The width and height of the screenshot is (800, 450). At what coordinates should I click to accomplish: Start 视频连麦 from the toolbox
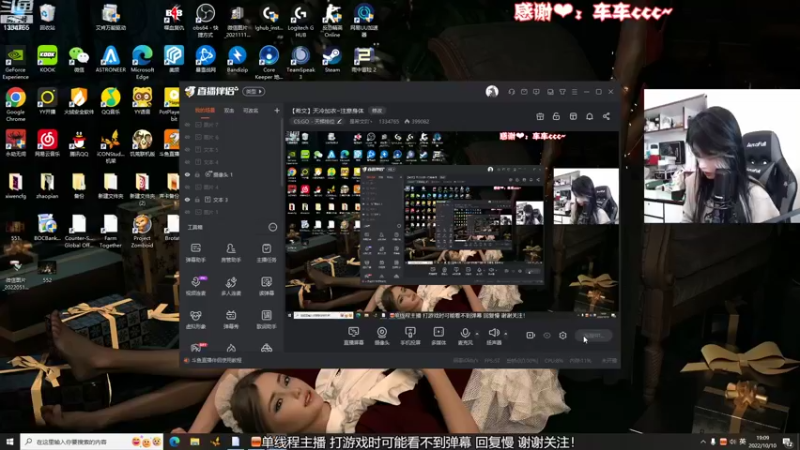[x=195, y=286]
